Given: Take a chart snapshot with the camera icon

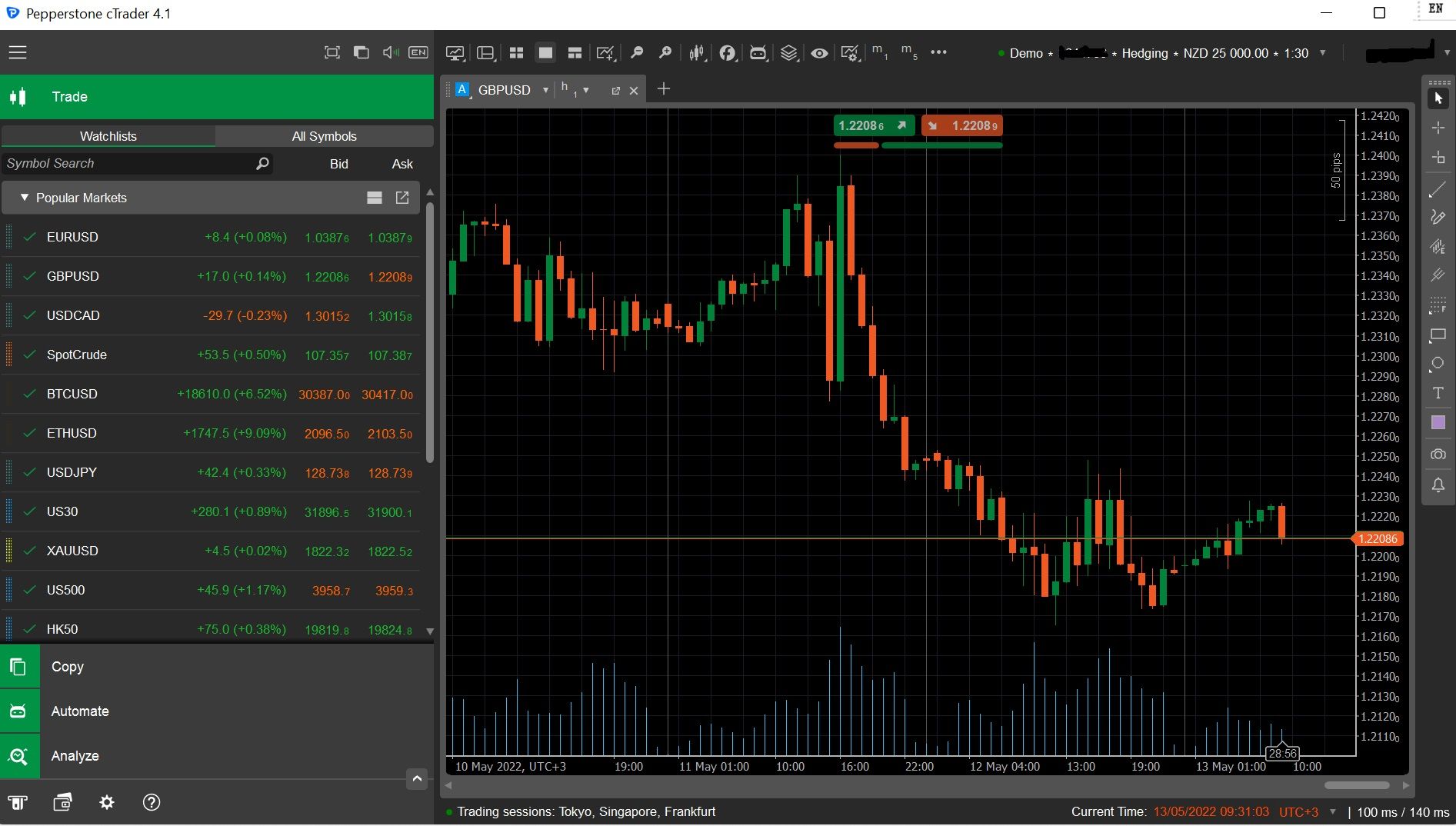Looking at the screenshot, I should tap(1438, 454).
